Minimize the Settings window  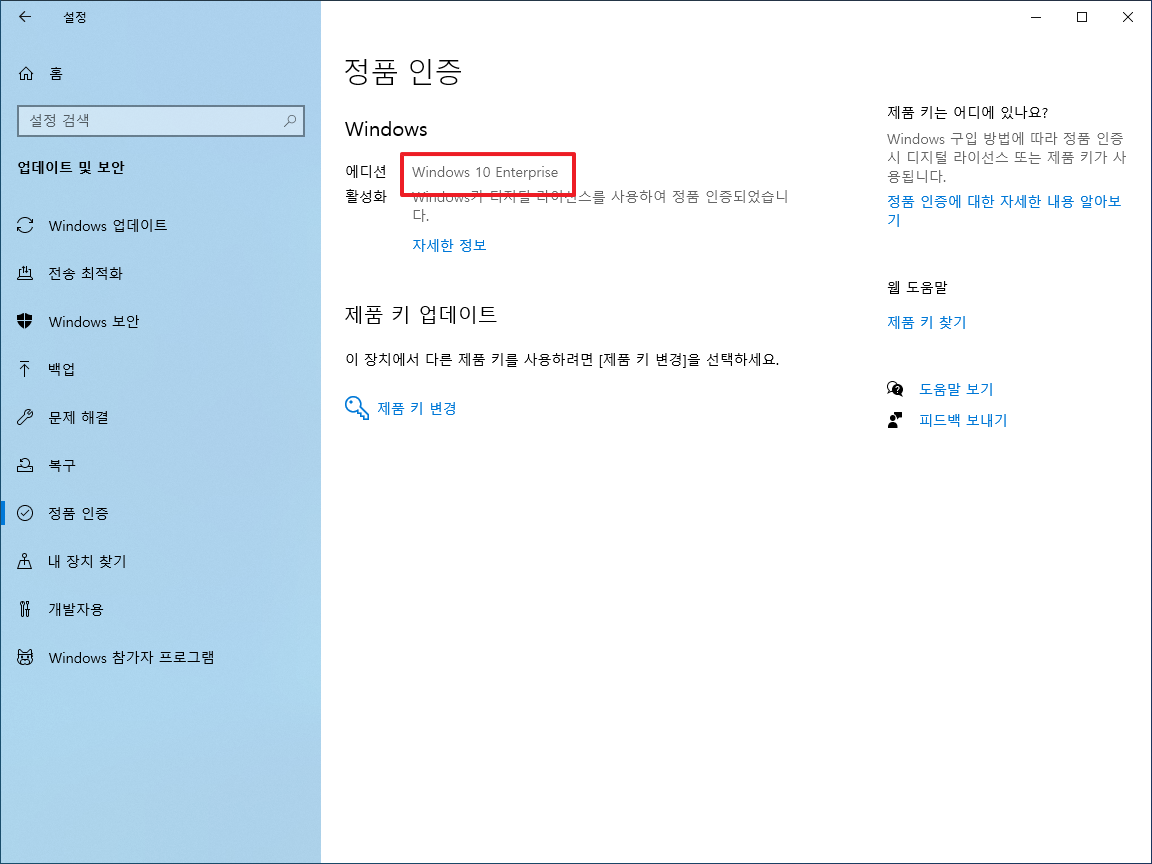coord(1036,17)
